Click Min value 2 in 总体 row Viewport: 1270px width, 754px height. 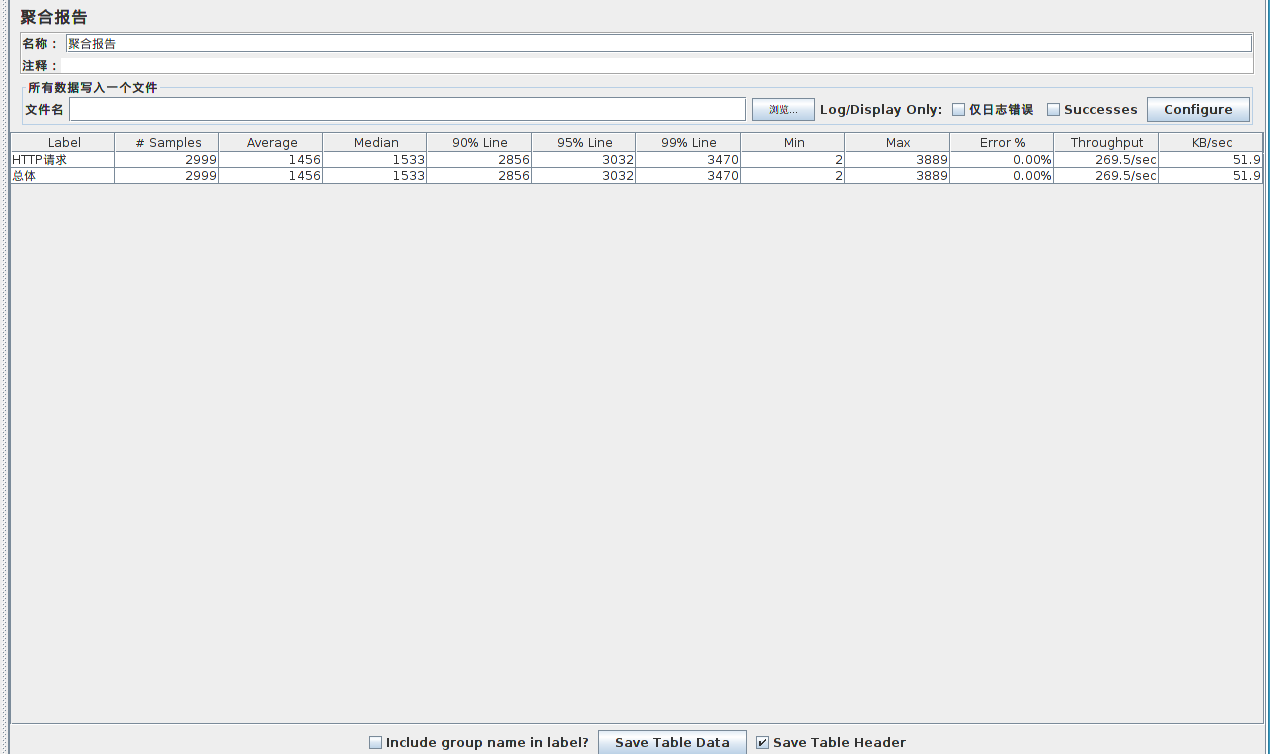tap(793, 175)
